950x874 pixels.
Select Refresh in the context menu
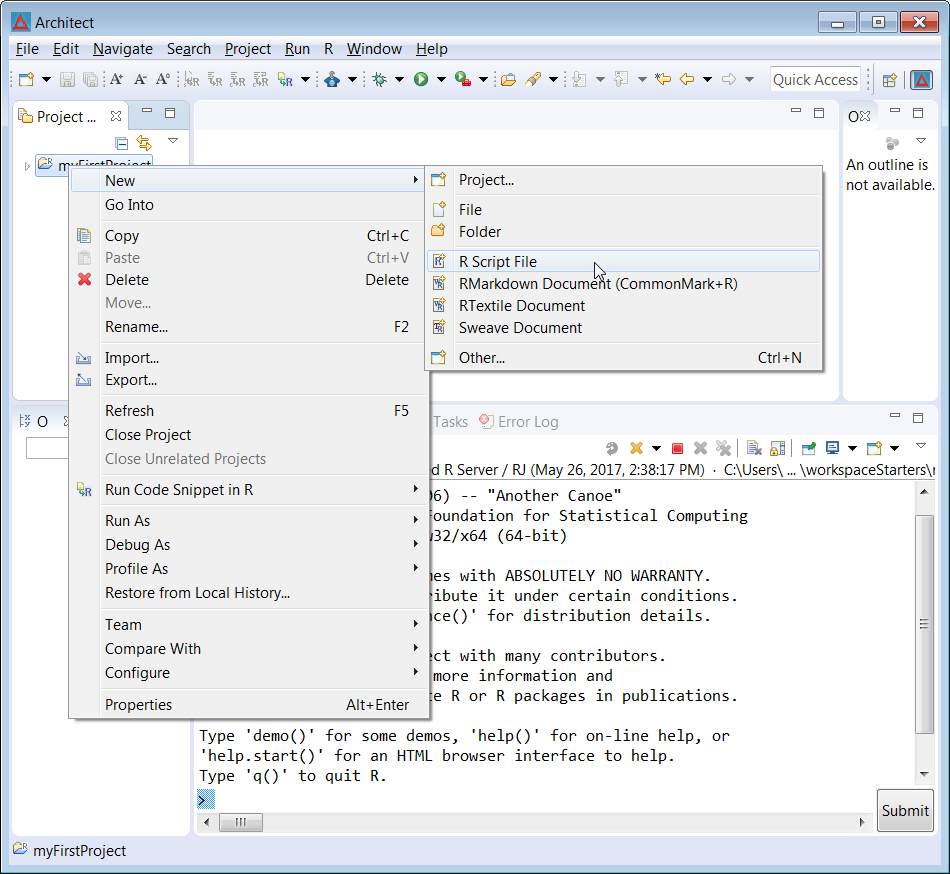250,411
